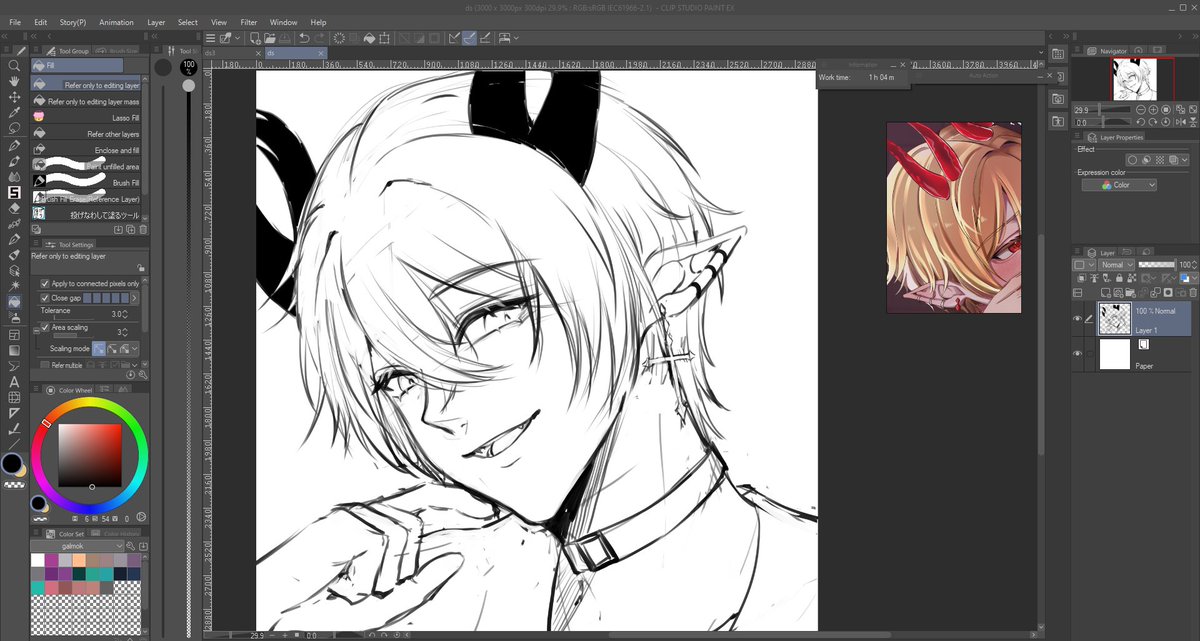Click the layer opacity value field
The height and width of the screenshot is (641, 1200).
(x=1185, y=265)
